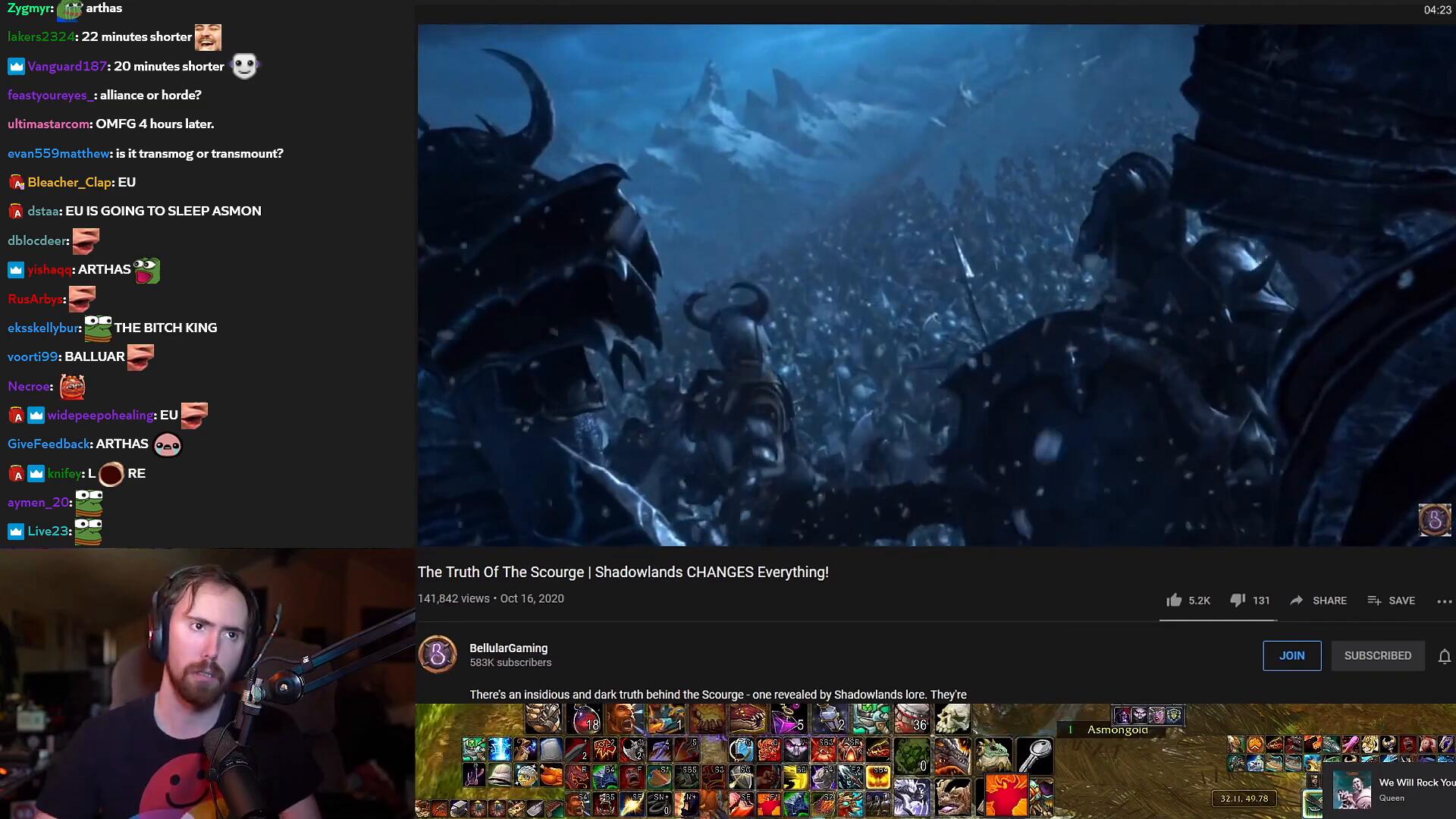Open the three-dot more actions menu

tap(1444, 601)
